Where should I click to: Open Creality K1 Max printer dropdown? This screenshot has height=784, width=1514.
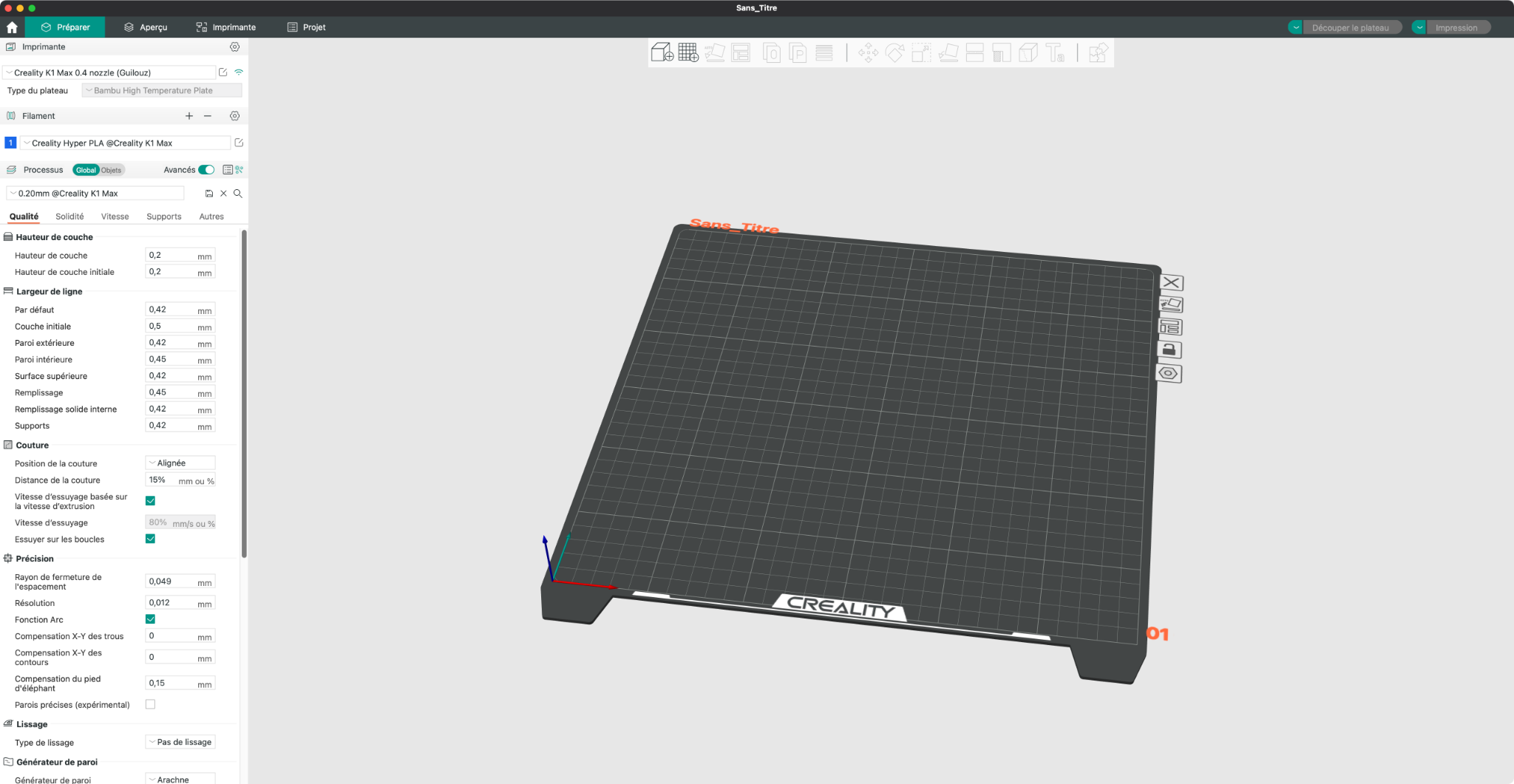pyautogui.click(x=109, y=72)
